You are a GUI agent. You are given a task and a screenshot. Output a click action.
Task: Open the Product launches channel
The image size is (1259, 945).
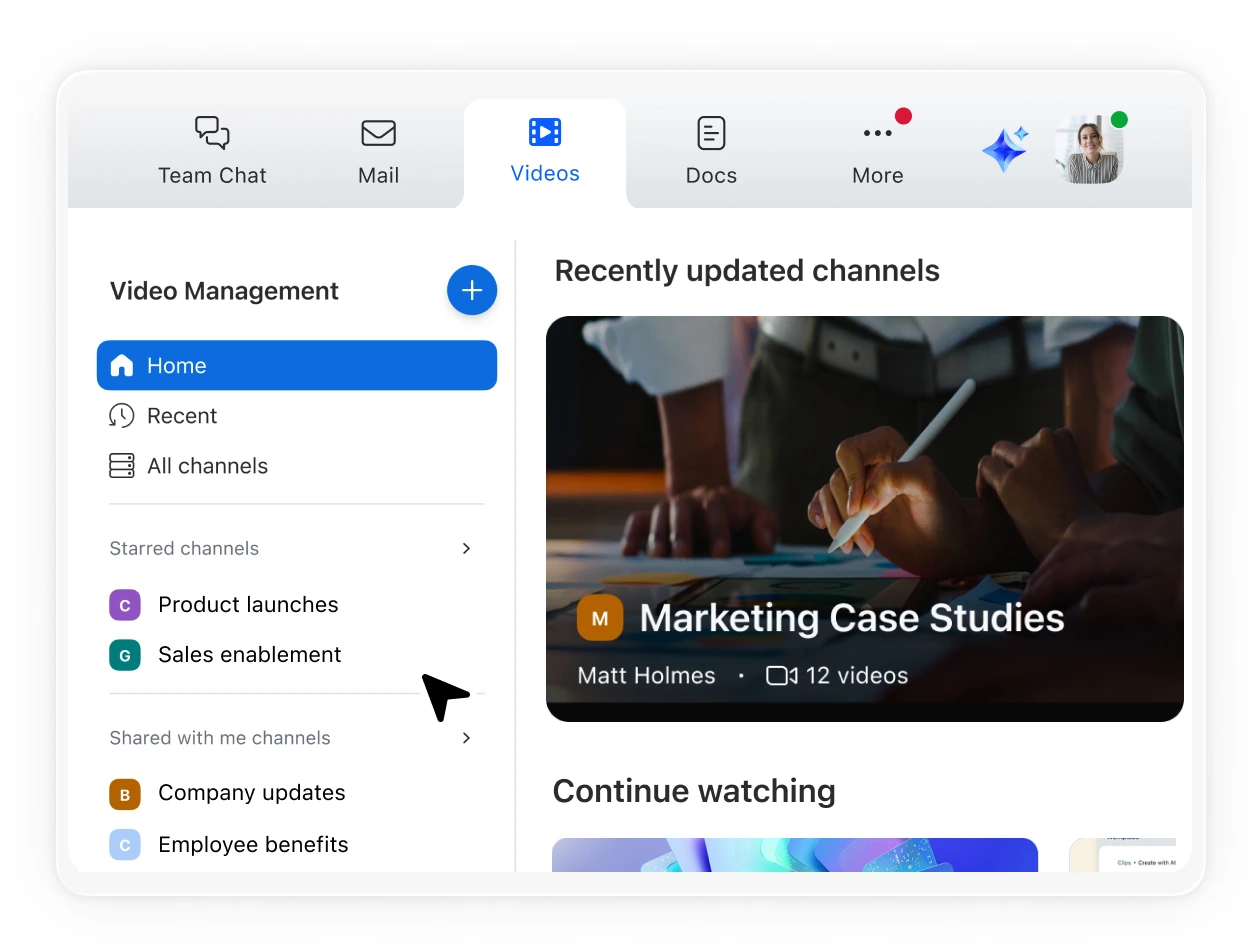click(248, 604)
